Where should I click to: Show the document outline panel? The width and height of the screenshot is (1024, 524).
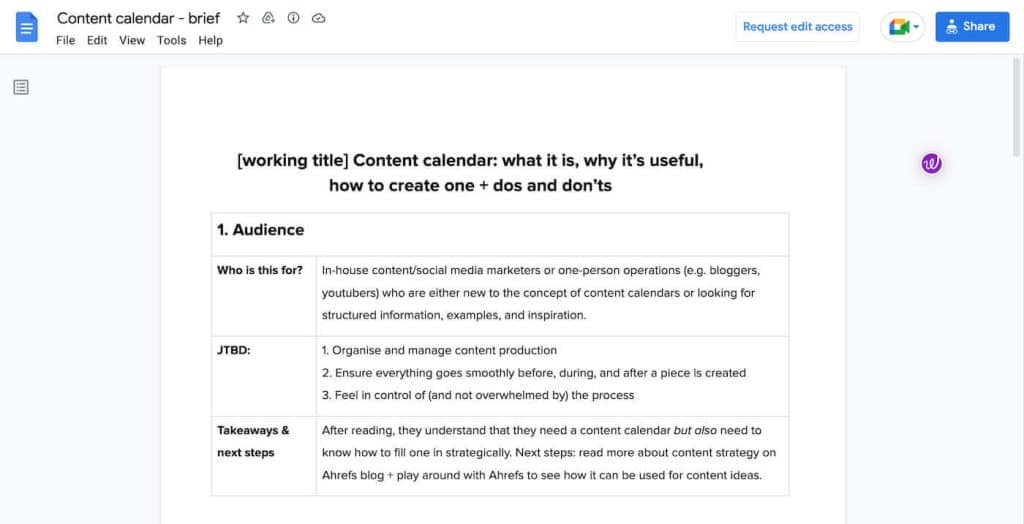[21, 88]
